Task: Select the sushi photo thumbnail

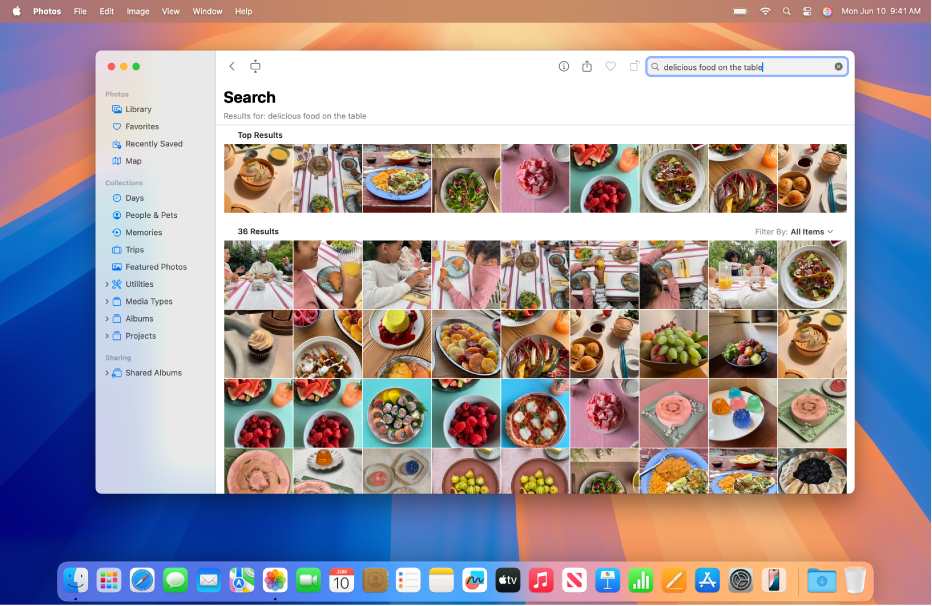Action: [396, 413]
